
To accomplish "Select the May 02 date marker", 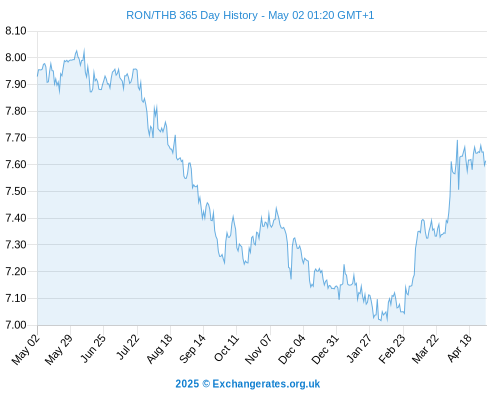I will coord(26,349).
